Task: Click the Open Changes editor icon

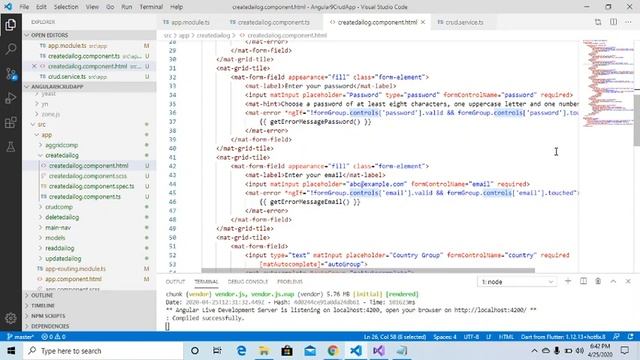Action: coord(598,22)
